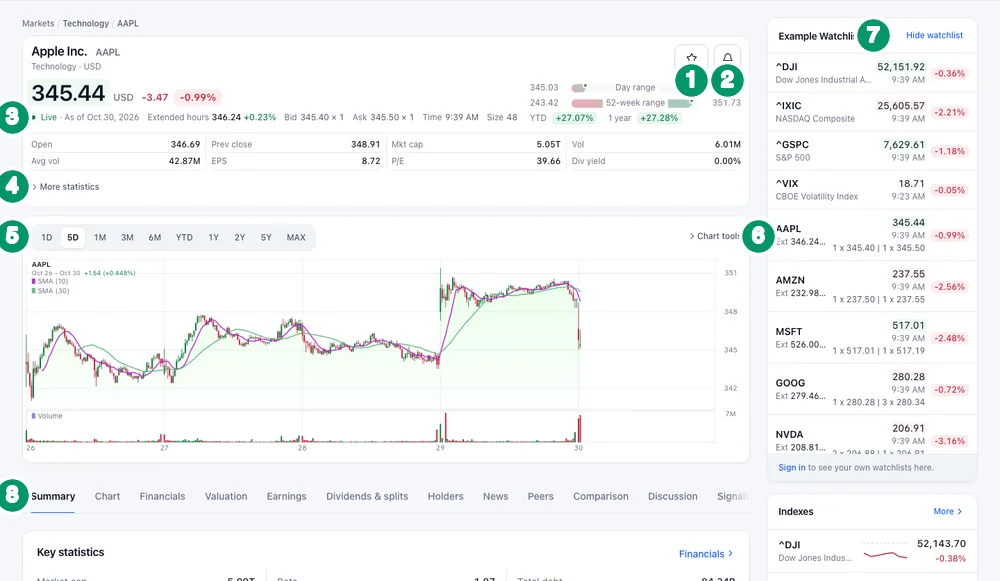The image size is (1000, 581).
Task: Open ^GSPC S&P 500 watchlist row
Action: 872,151
